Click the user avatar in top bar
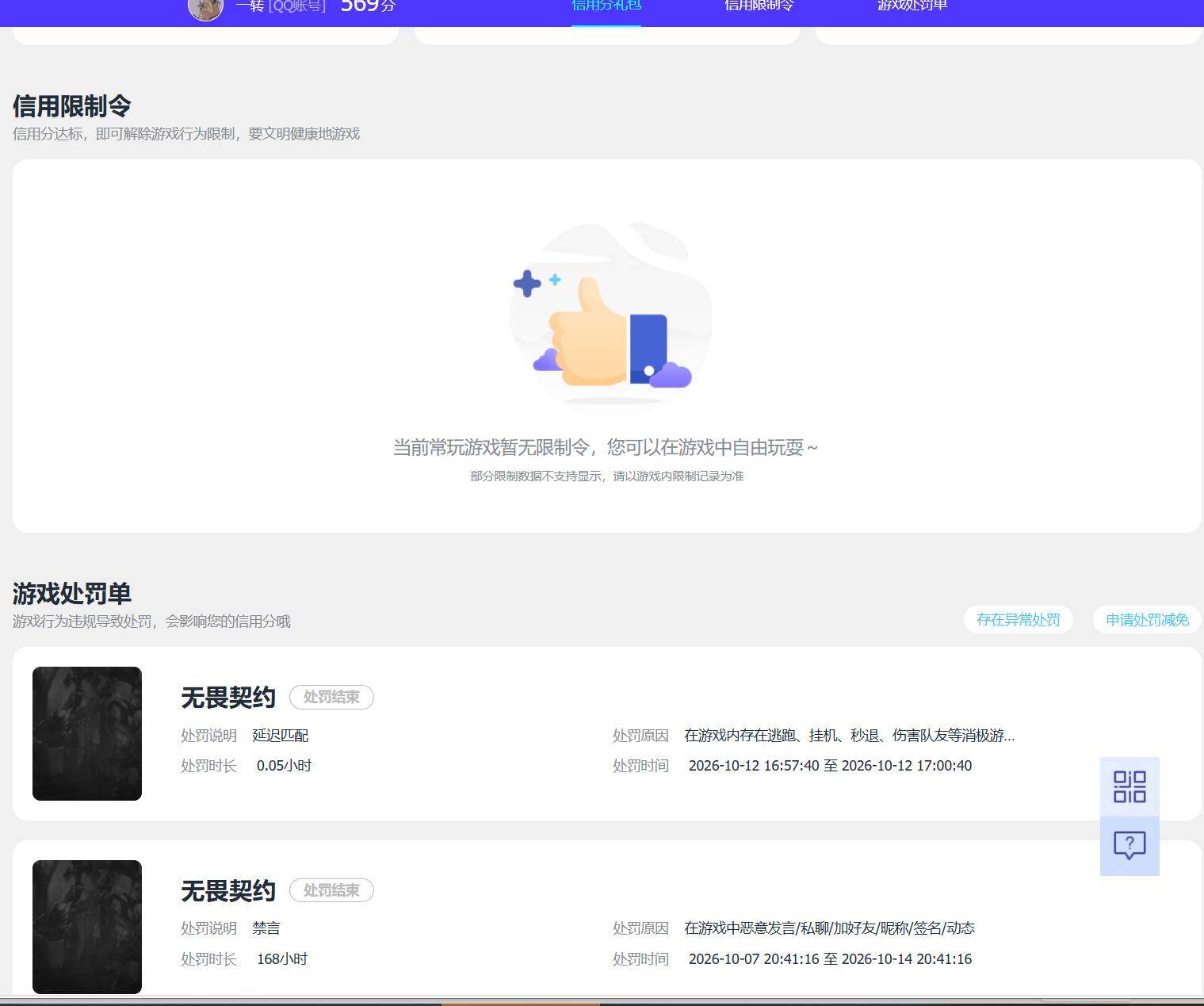 click(205, 8)
